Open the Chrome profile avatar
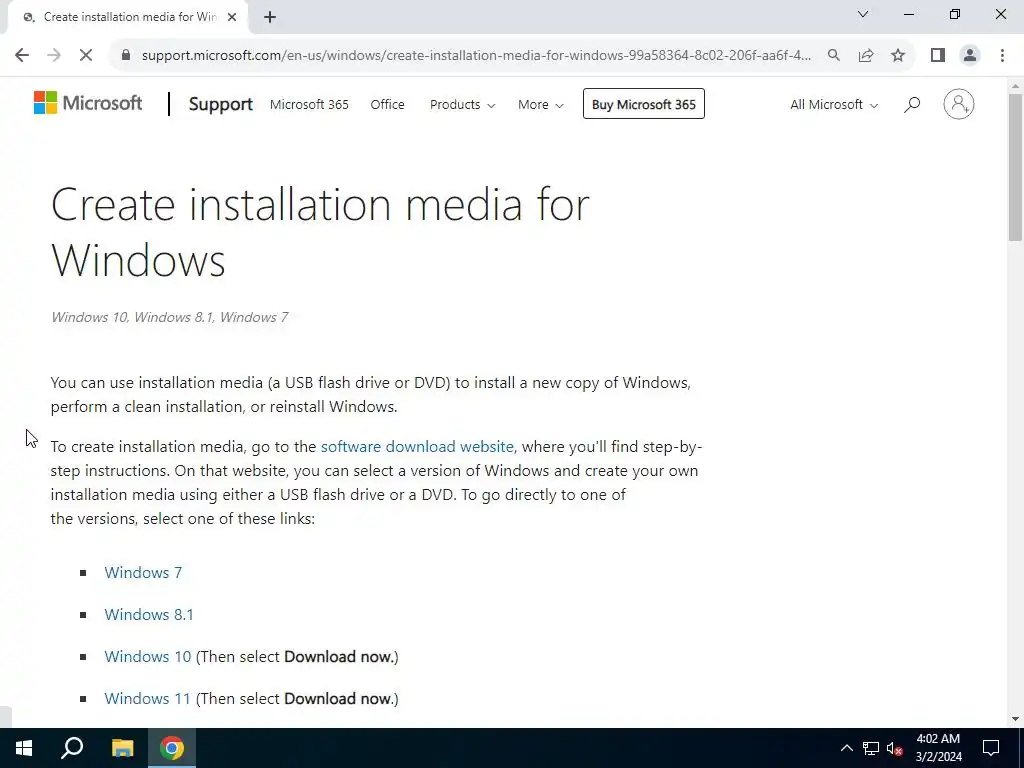The width and height of the screenshot is (1024, 768). tap(970, 56)
